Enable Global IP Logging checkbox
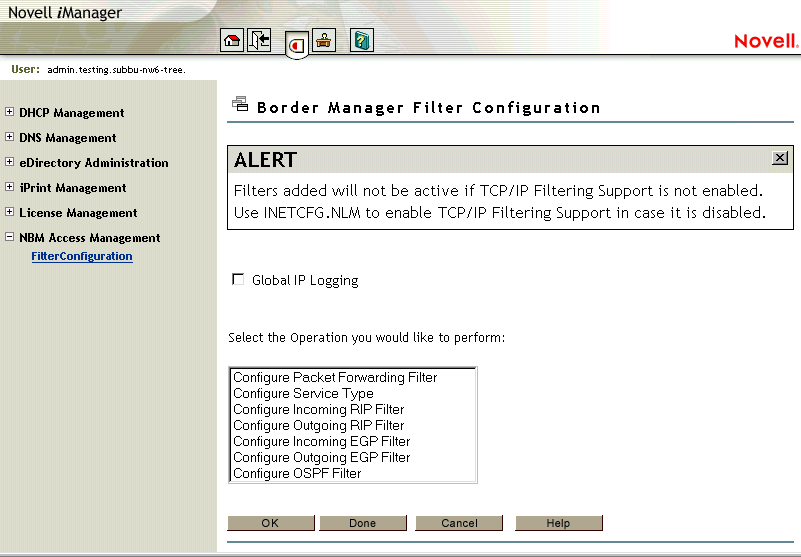 click(x=238, y=279)
